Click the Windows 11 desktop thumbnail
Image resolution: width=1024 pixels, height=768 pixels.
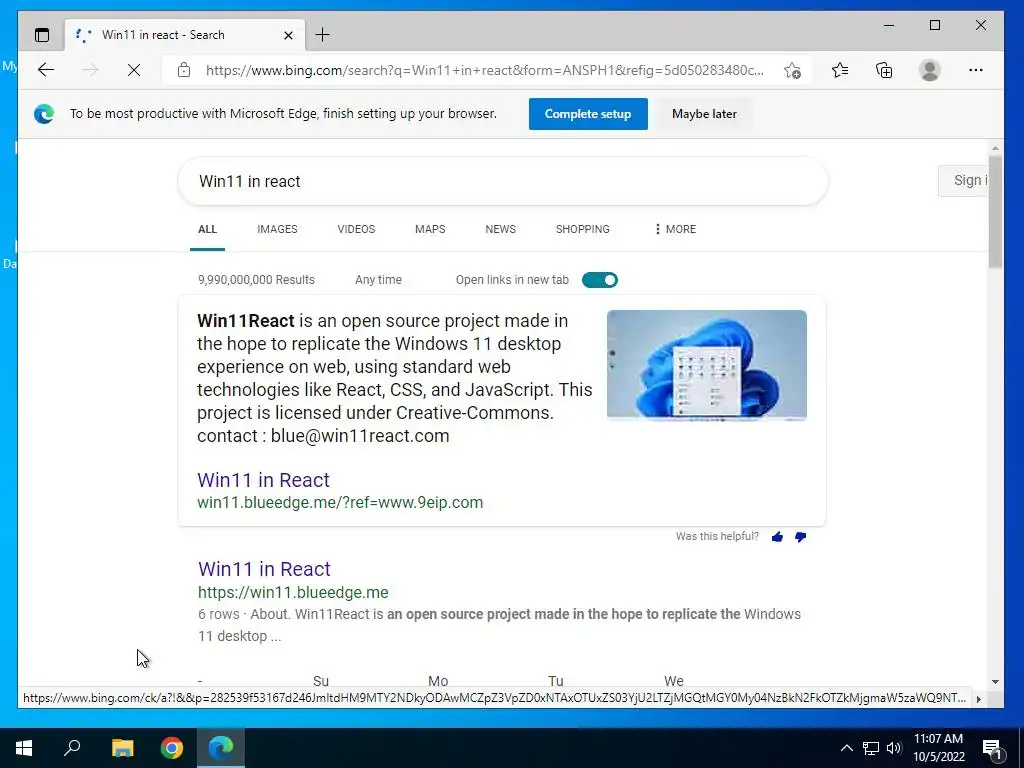point(707,365)
